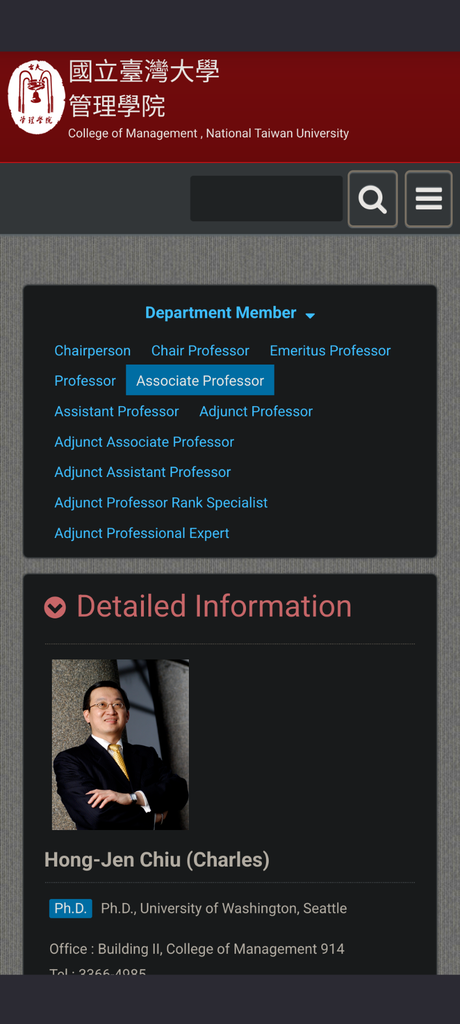Click Hong-Jen Chiu's profile photo
This screenshot has width=460, height=1024.
click(120, 744)
